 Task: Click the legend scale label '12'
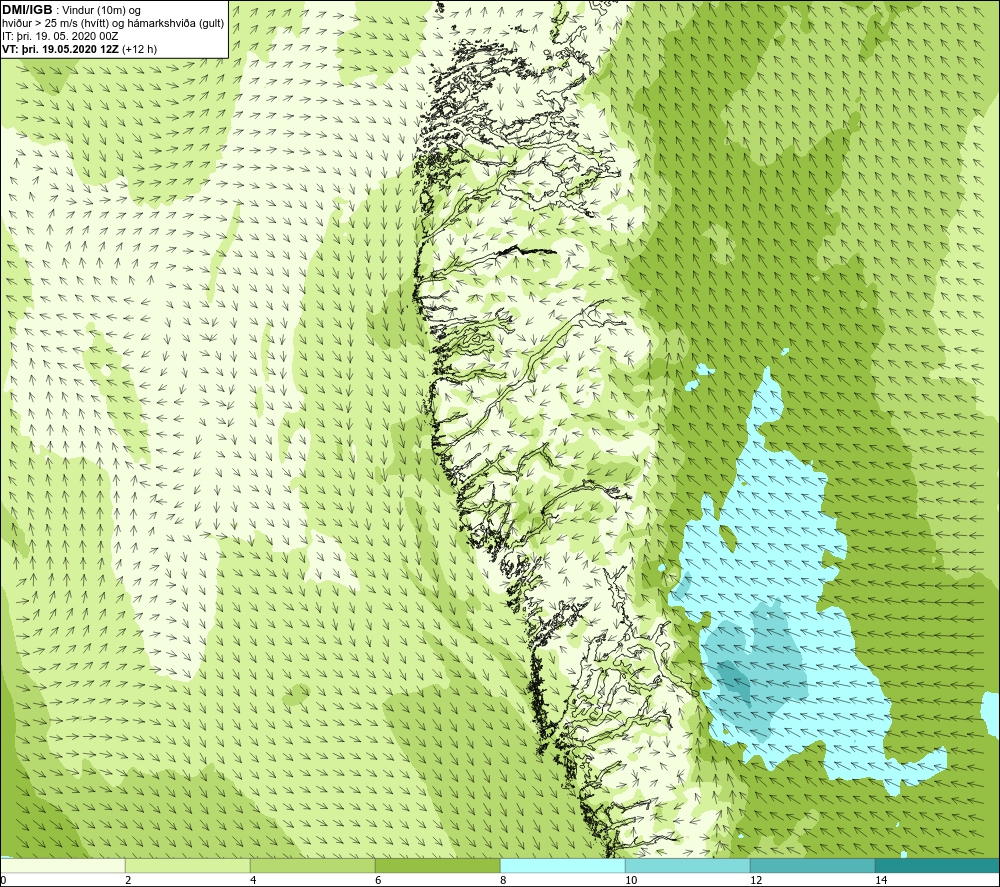click(756, 880)
